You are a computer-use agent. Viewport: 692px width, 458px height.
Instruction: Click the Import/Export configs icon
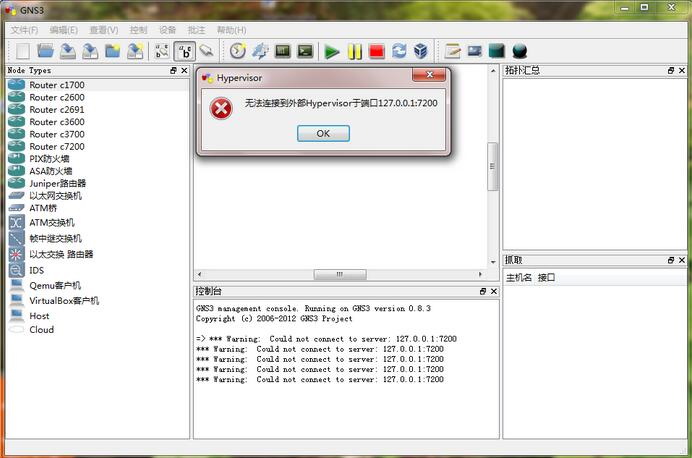[260, 51]
